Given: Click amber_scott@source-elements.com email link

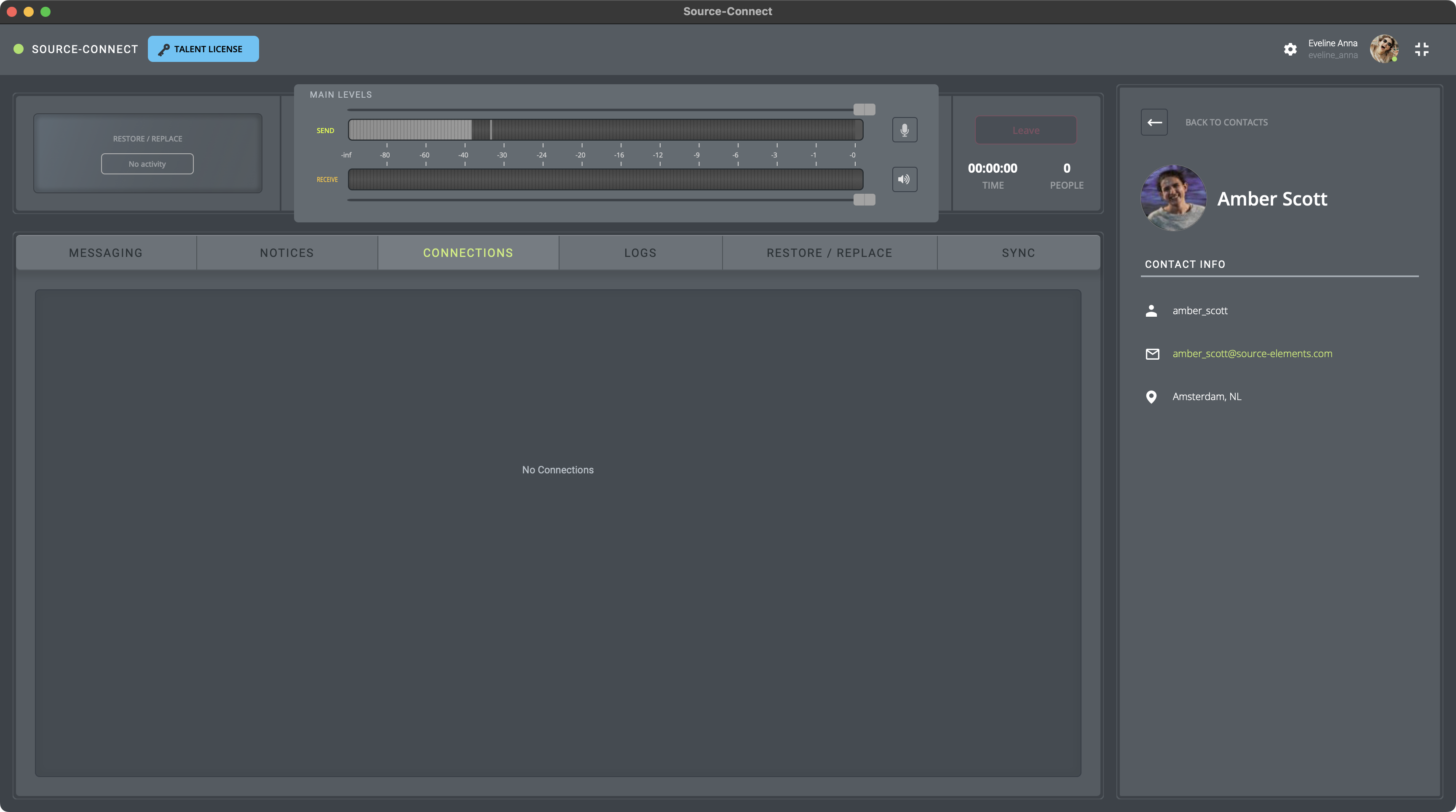Looking at the screenshot, I should click(x=1252, y=354).
